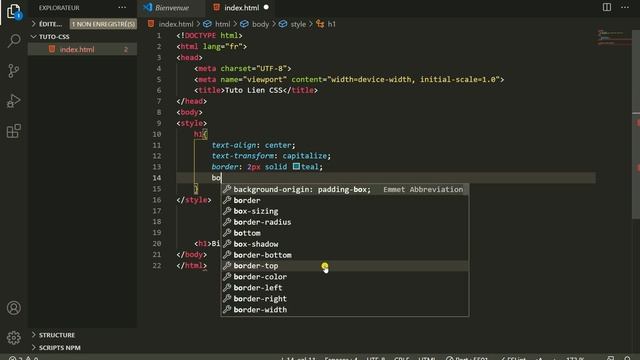640x360 pixels.
Task: Select the border suggestion
Action: pos(345,200)
